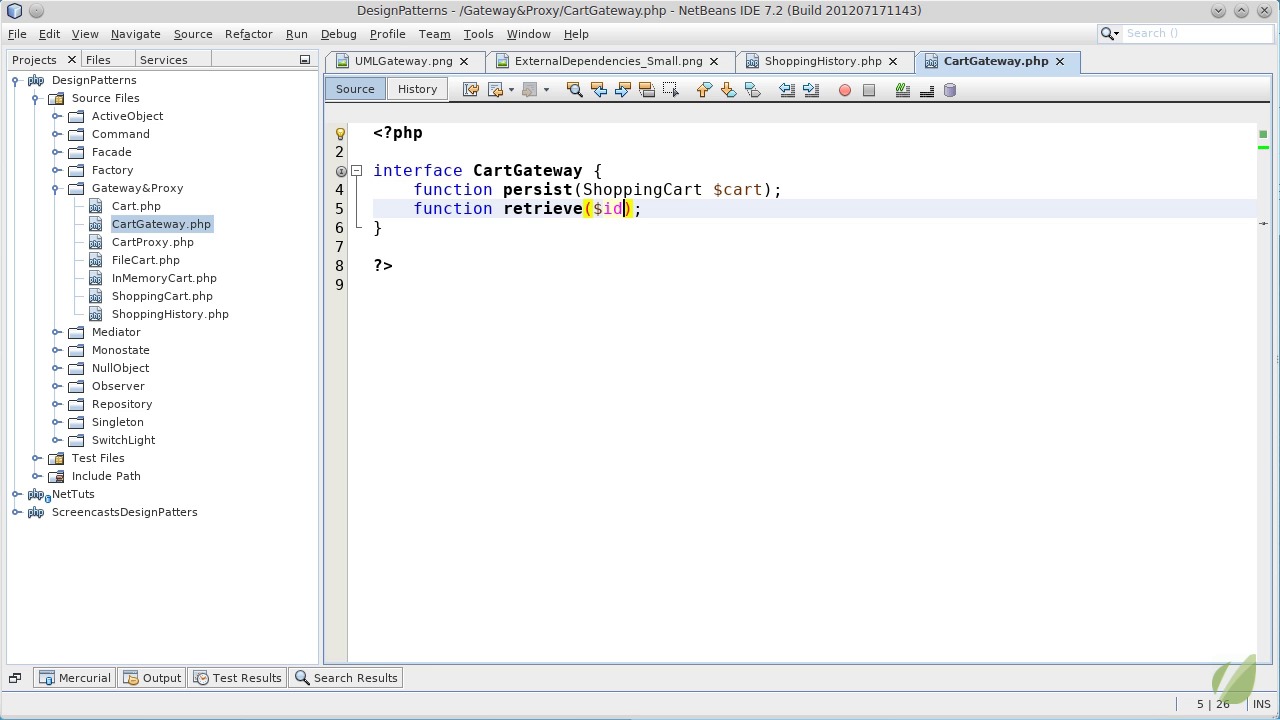Switch to History view button

tap(417, 89)
